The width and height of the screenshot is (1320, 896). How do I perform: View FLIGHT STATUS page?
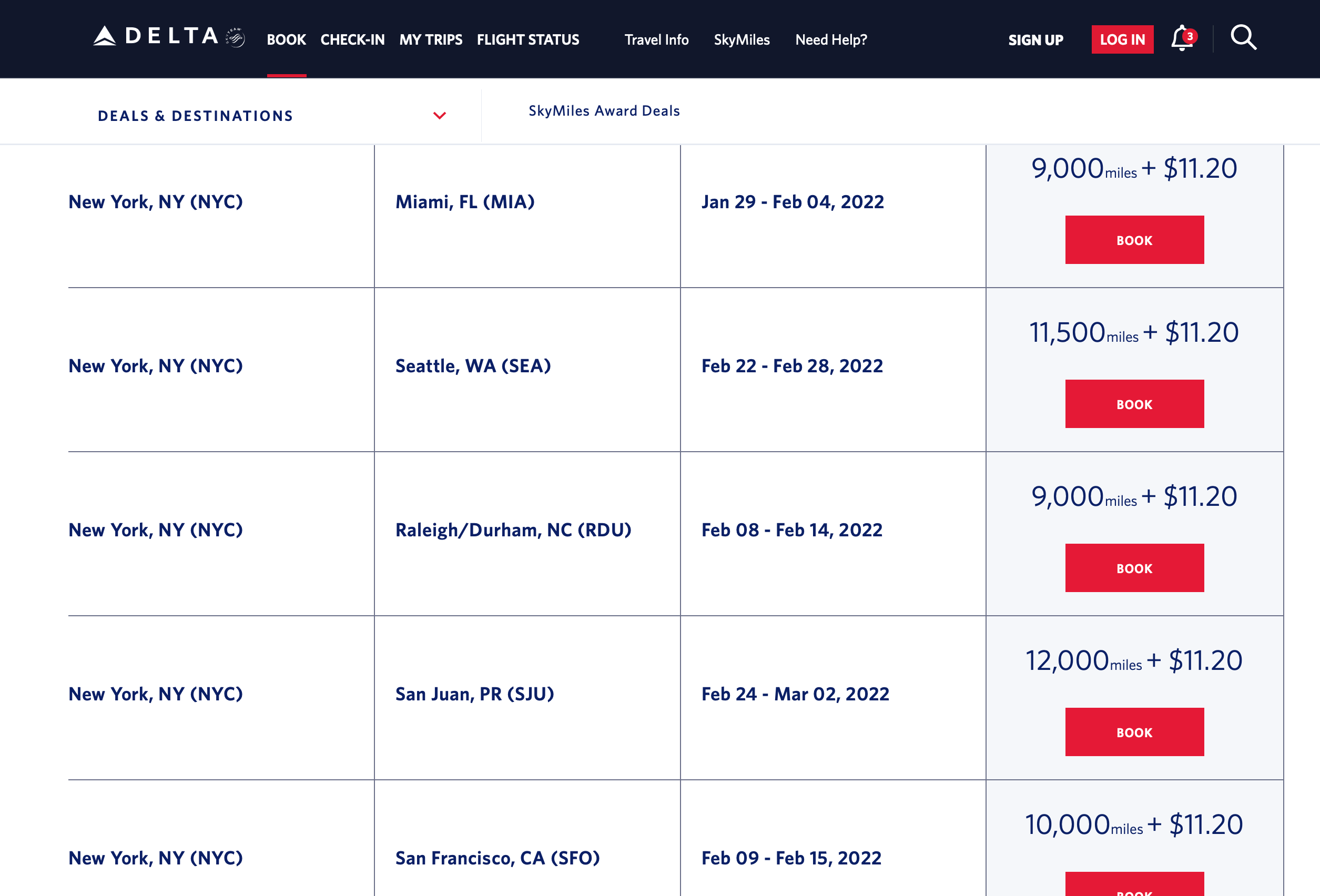click(528, 40)
